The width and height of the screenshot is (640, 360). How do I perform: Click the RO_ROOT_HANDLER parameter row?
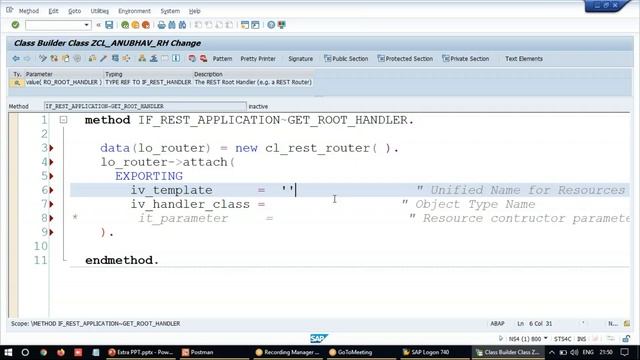click(162, 82)
